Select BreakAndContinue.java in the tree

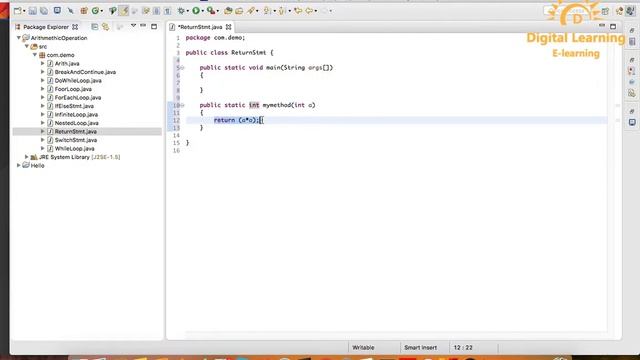coord(85,72)
